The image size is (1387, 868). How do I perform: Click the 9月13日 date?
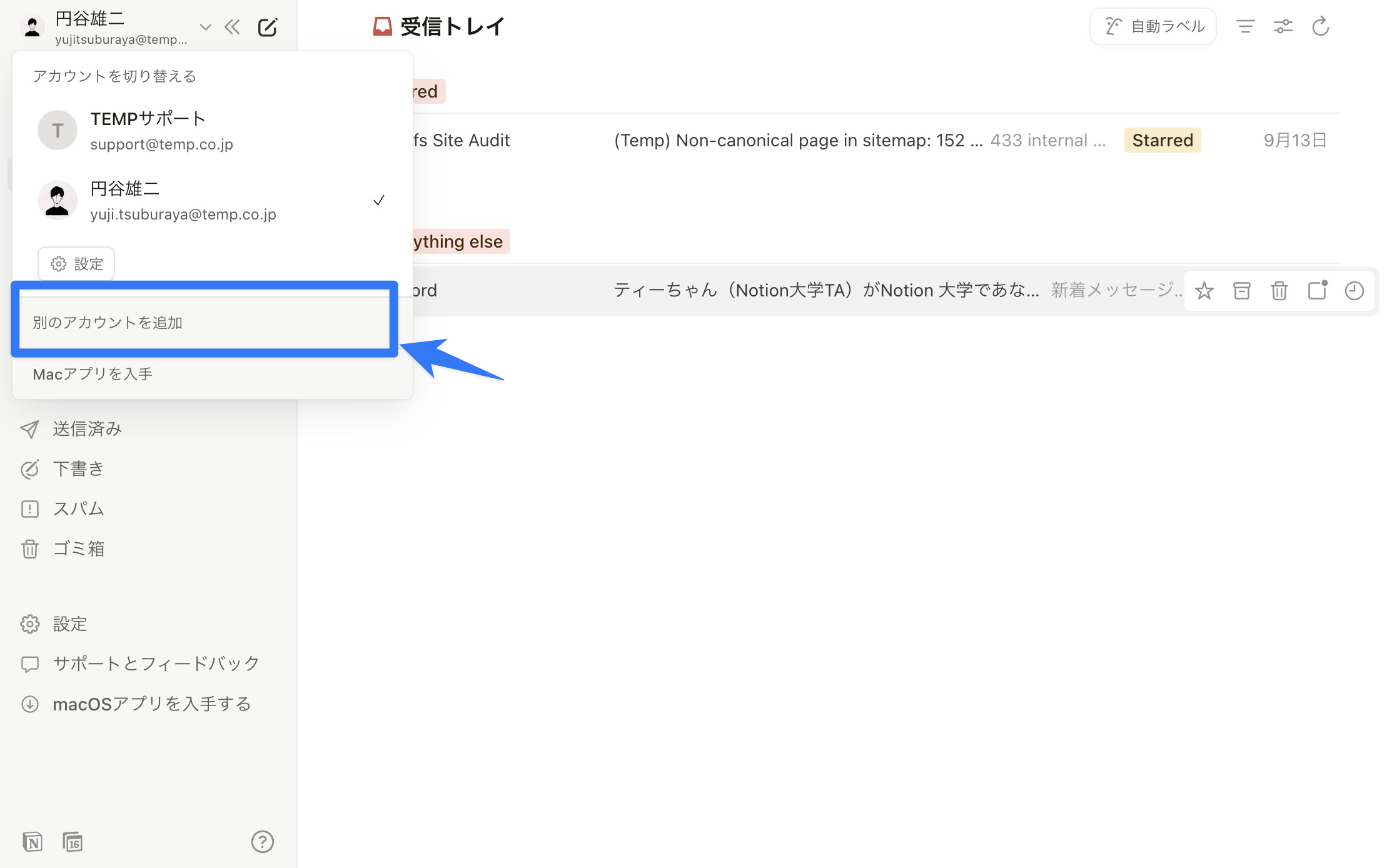(x=1295, y=140)
